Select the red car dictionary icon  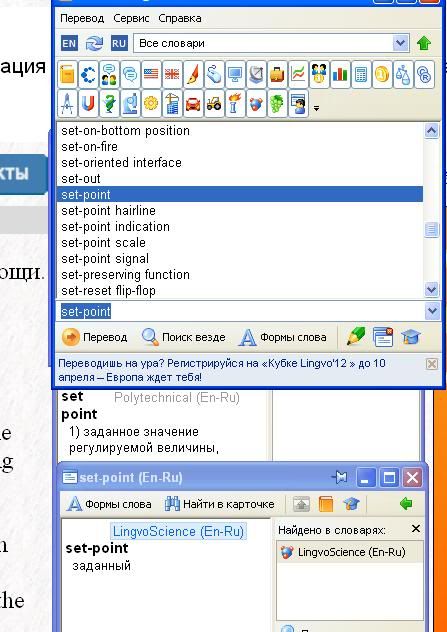pyautogui.click(x=193, y=104)
